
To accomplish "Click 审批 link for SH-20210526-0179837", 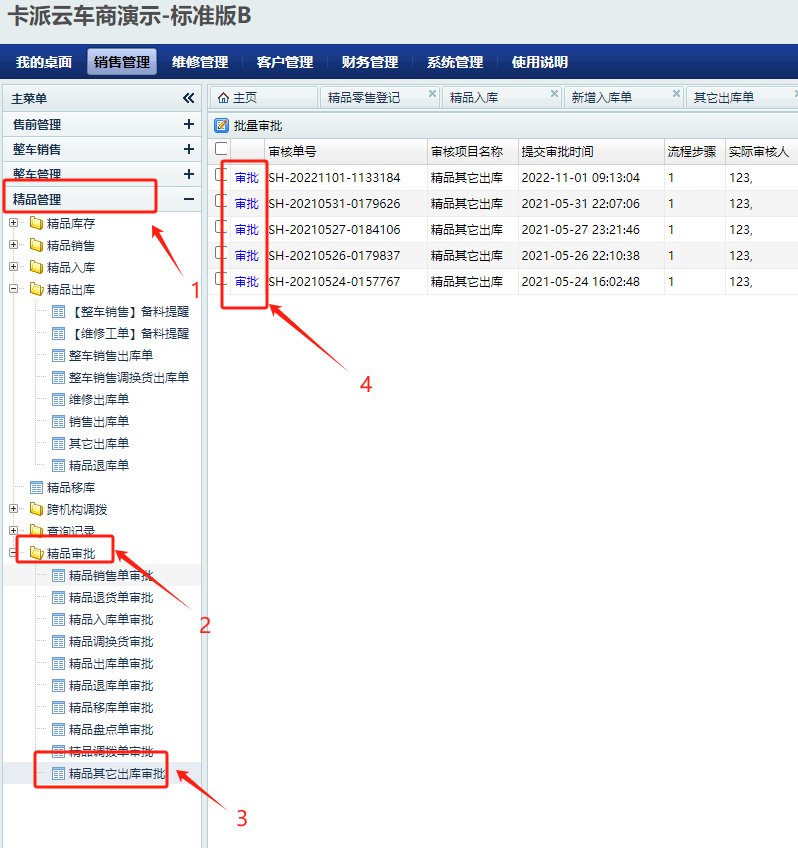I will pyautogui.click(x=246, y=256).
